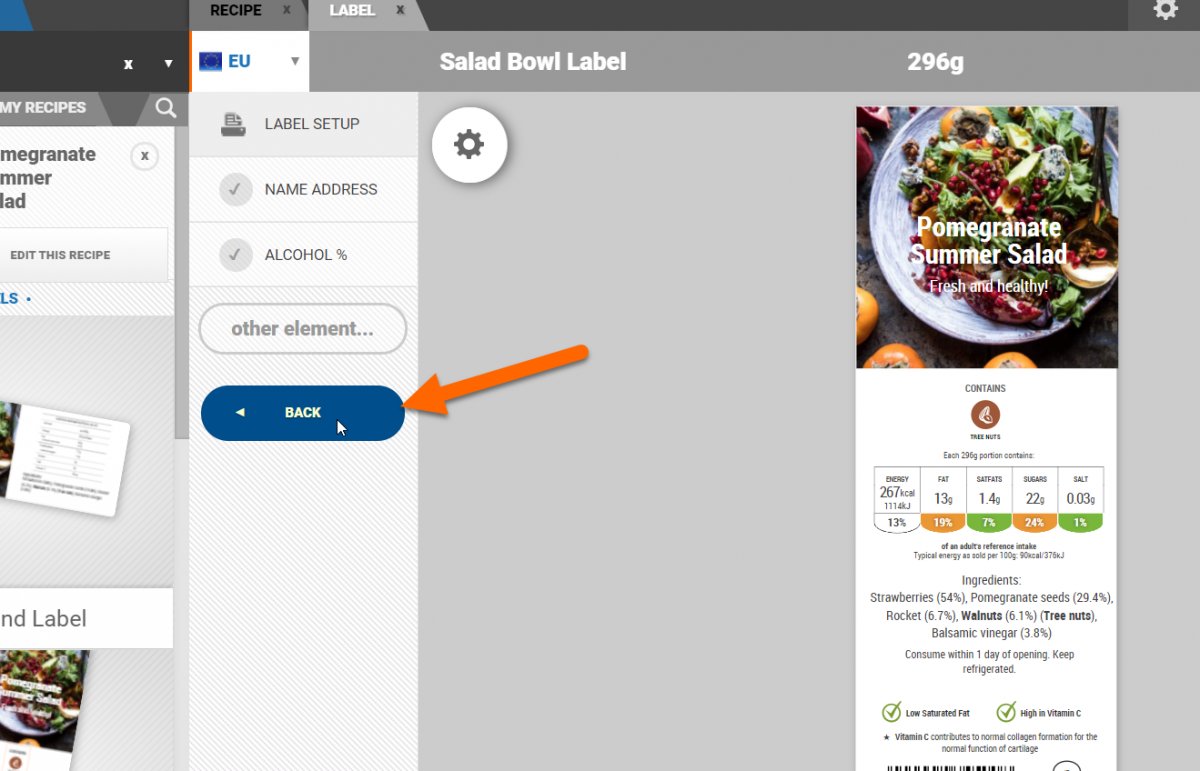Open the search magnifier in My Recipes

[166, 108]
